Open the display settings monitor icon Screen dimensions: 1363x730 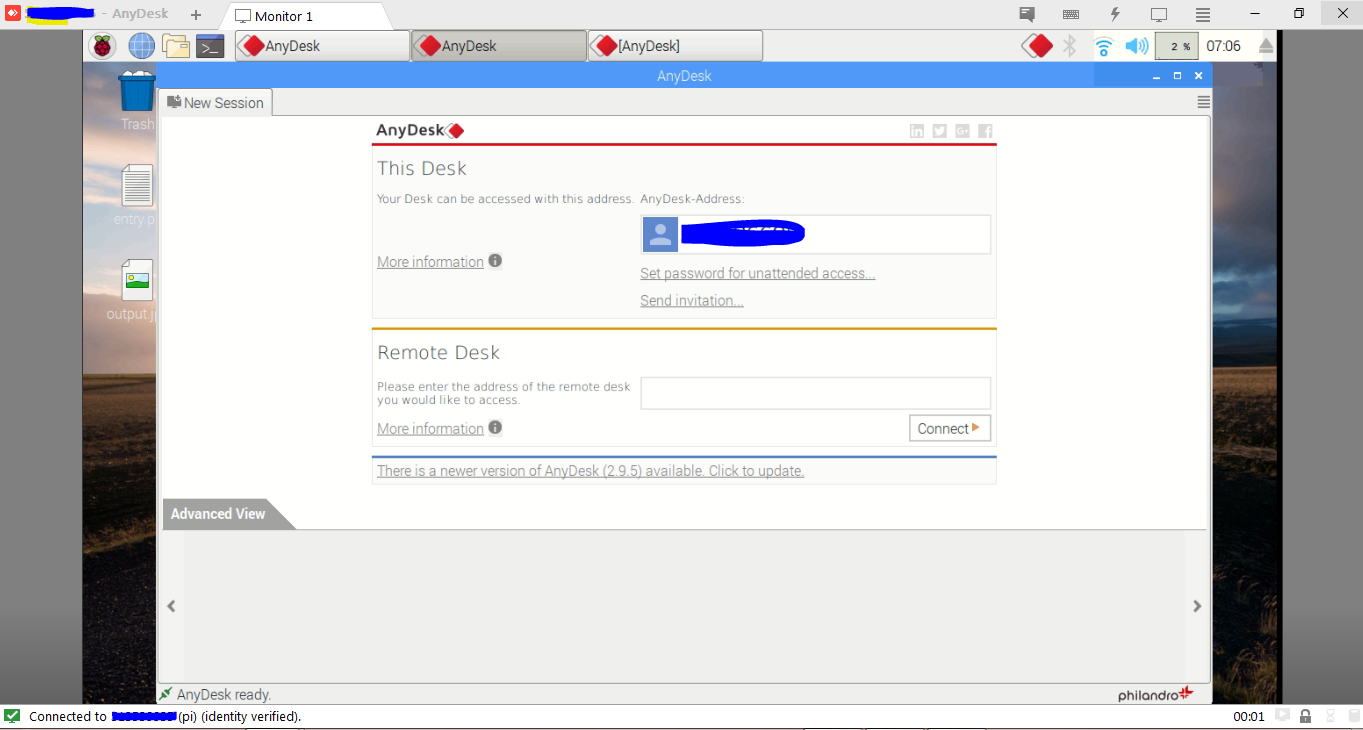click(x=1159, y=15)
